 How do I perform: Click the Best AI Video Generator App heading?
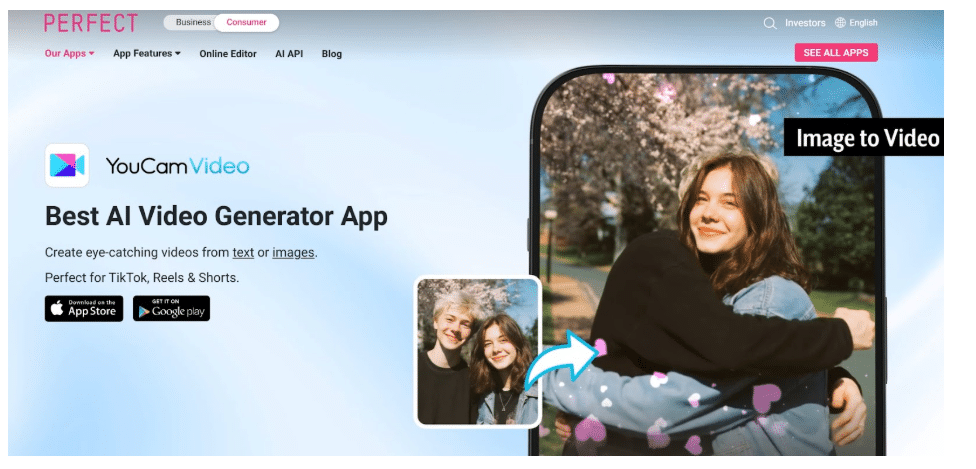point(217,217)
